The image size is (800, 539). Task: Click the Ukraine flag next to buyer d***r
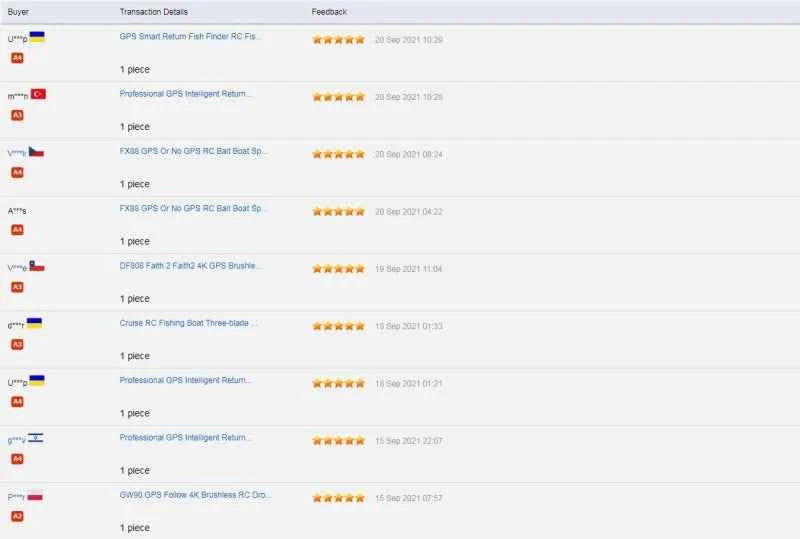click(34, 323)
